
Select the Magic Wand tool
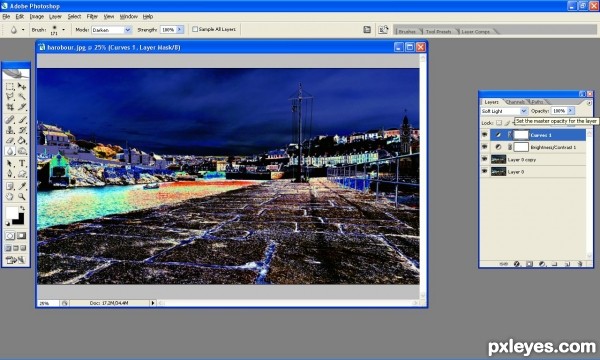point(22,96)
